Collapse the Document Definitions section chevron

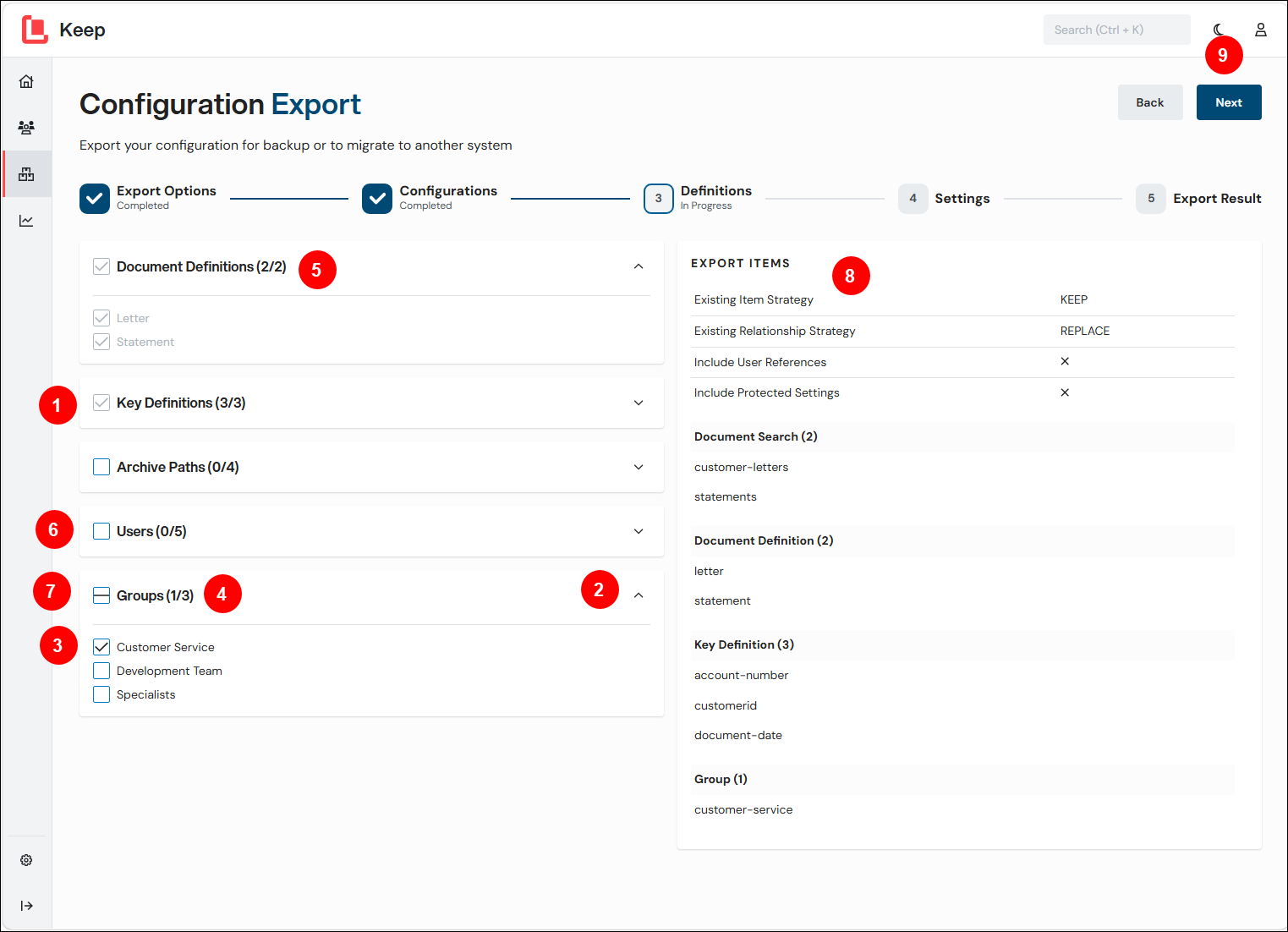639,266
